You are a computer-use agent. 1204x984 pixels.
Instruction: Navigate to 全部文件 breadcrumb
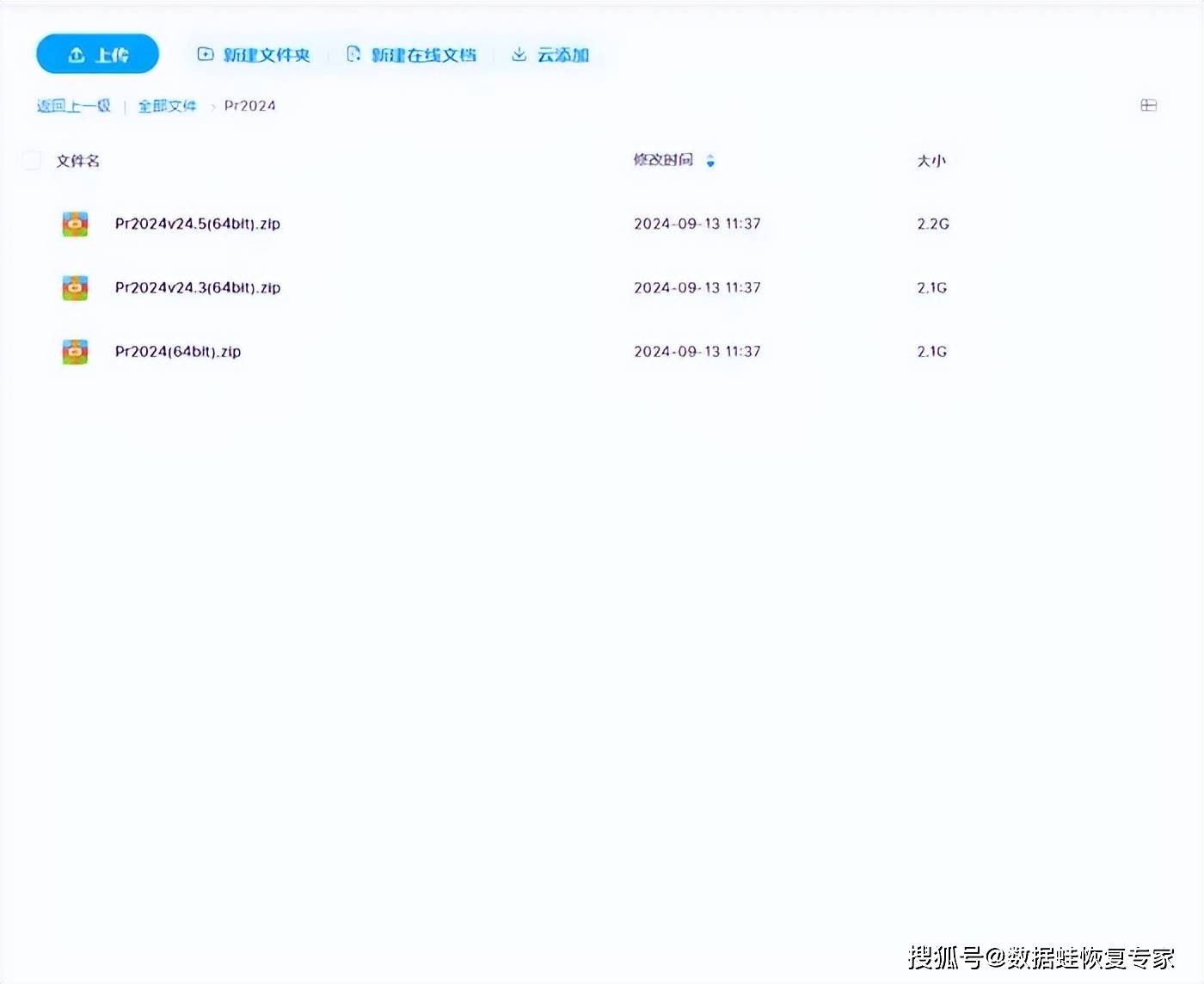168,106
